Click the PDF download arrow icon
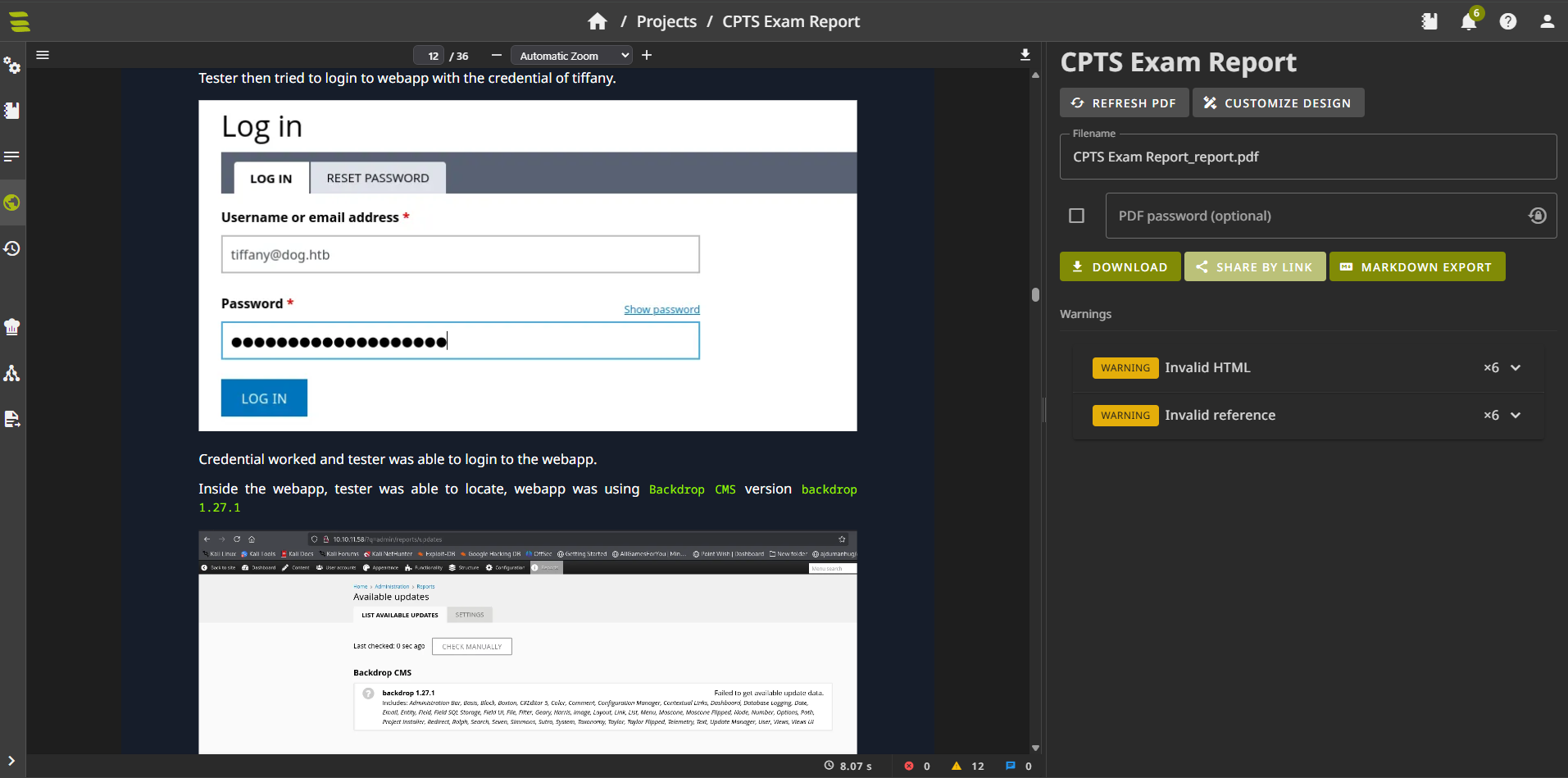Image resolution: width=1568 pixels, height=778 pixels. (x=1025, y=55)
